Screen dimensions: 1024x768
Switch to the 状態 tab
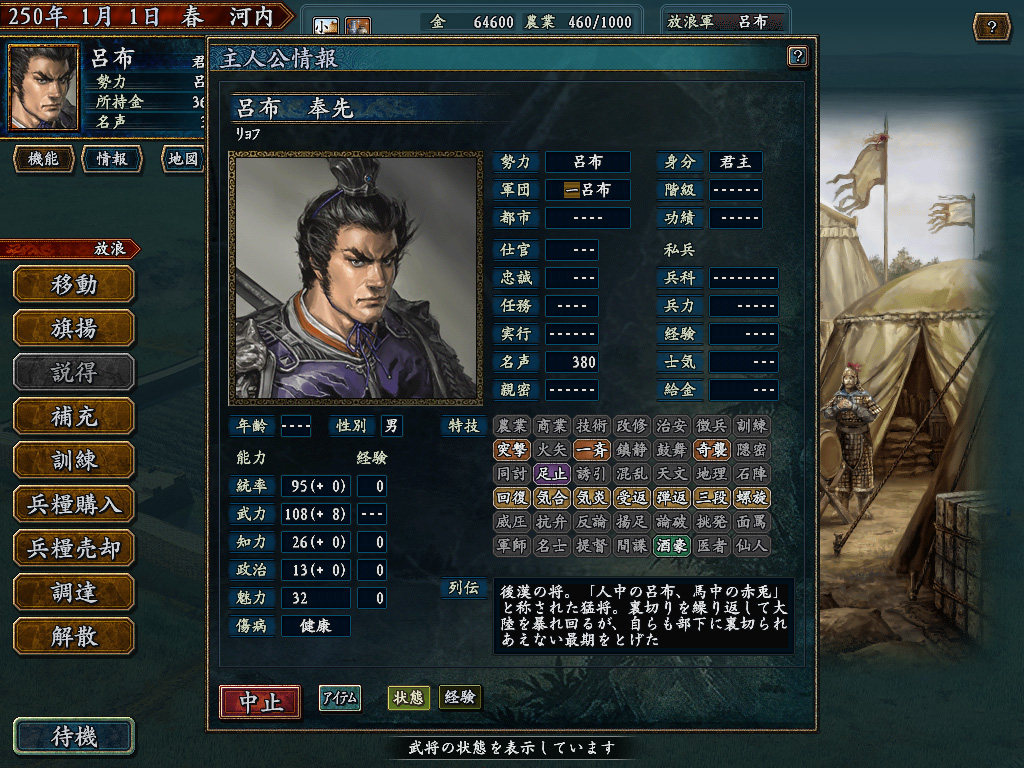408,697
